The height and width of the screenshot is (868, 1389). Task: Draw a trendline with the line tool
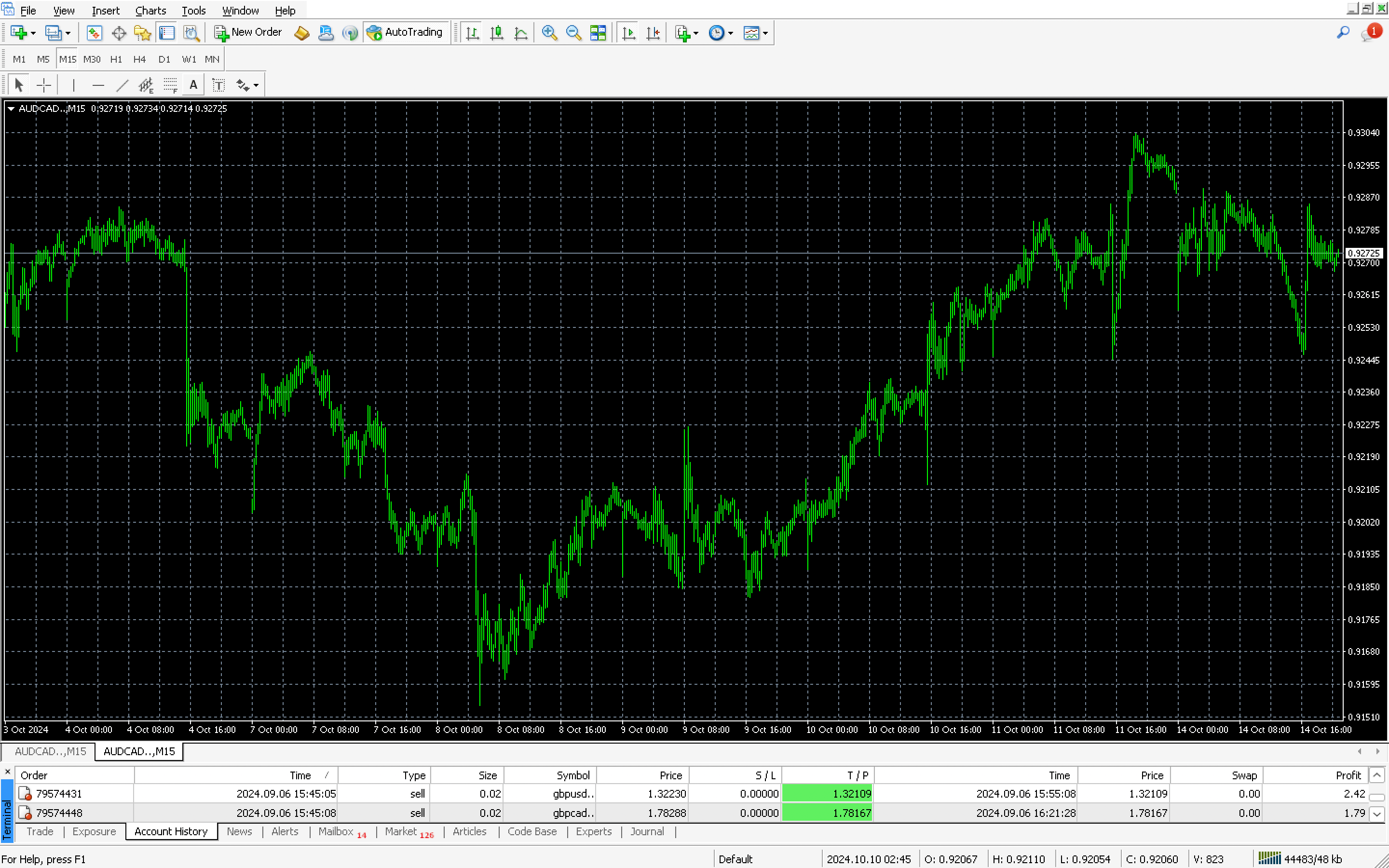pyautogui.click(x=122, y=85)
